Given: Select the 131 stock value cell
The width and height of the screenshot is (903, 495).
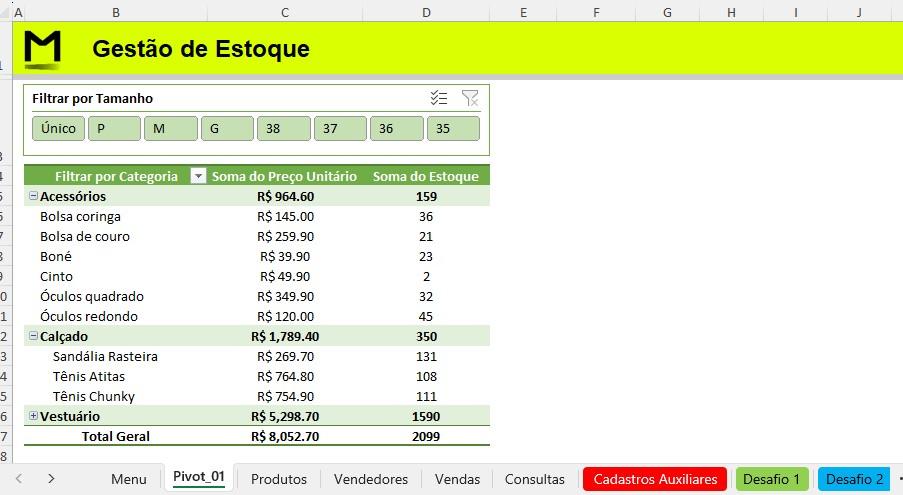Looking at the screenshot, I should click(426, 356).
